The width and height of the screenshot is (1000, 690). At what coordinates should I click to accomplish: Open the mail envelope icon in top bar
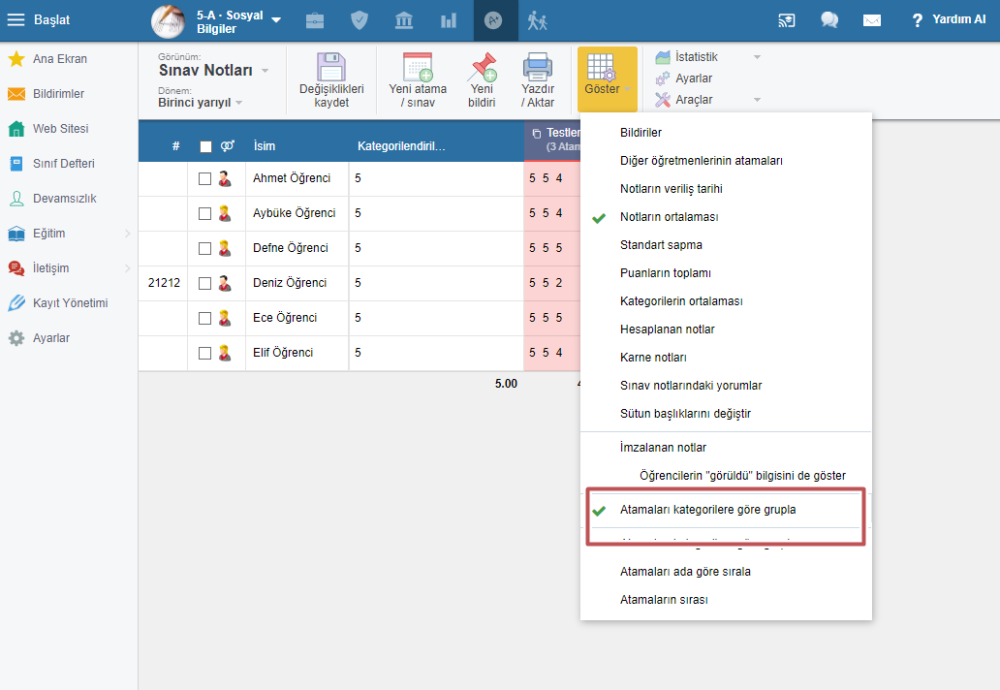[x=872, y=20]
